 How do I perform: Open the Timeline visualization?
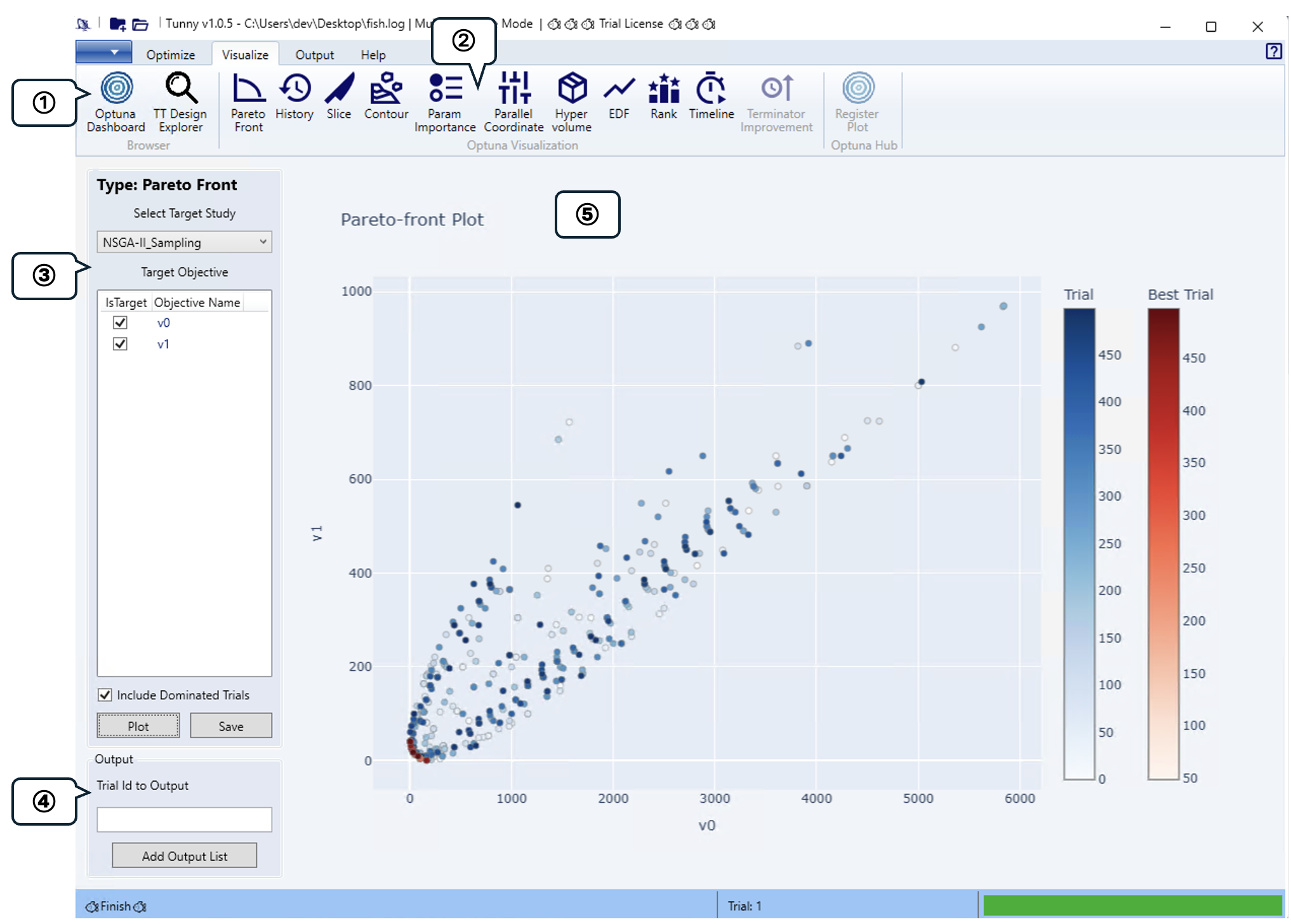click(x=712, y=96)
